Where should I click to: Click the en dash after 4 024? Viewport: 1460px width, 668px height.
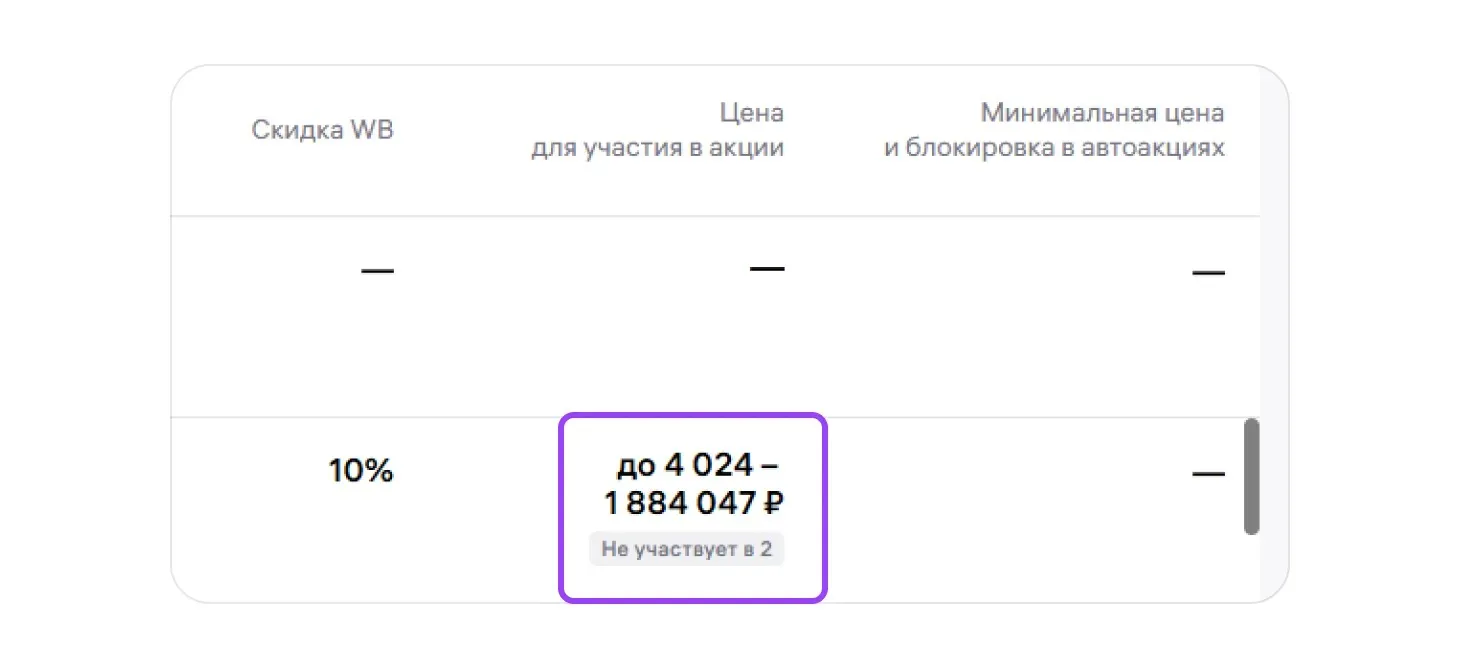[773, 466]
